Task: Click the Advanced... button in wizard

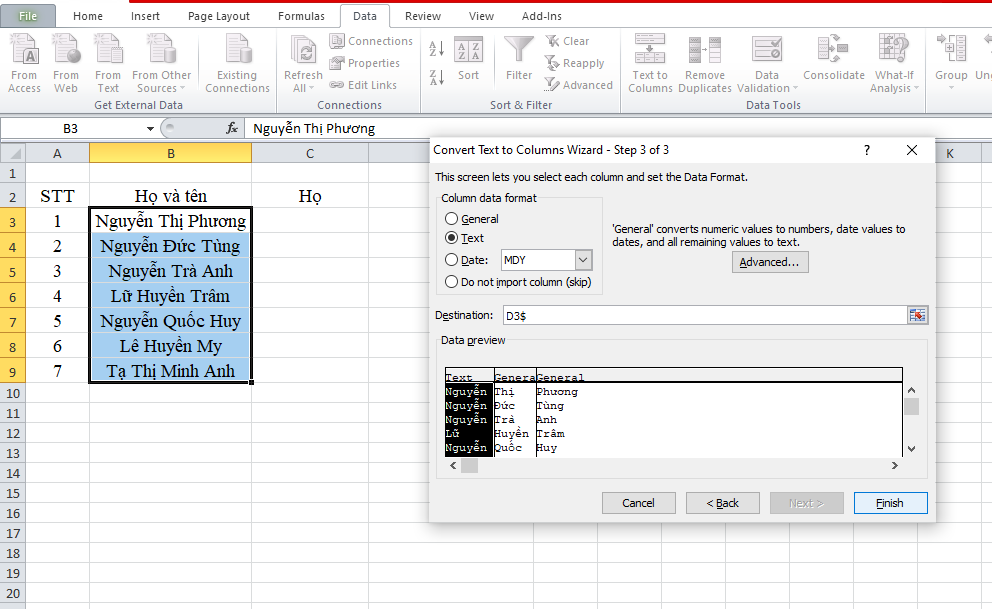Action: click(x=769, y=262)
